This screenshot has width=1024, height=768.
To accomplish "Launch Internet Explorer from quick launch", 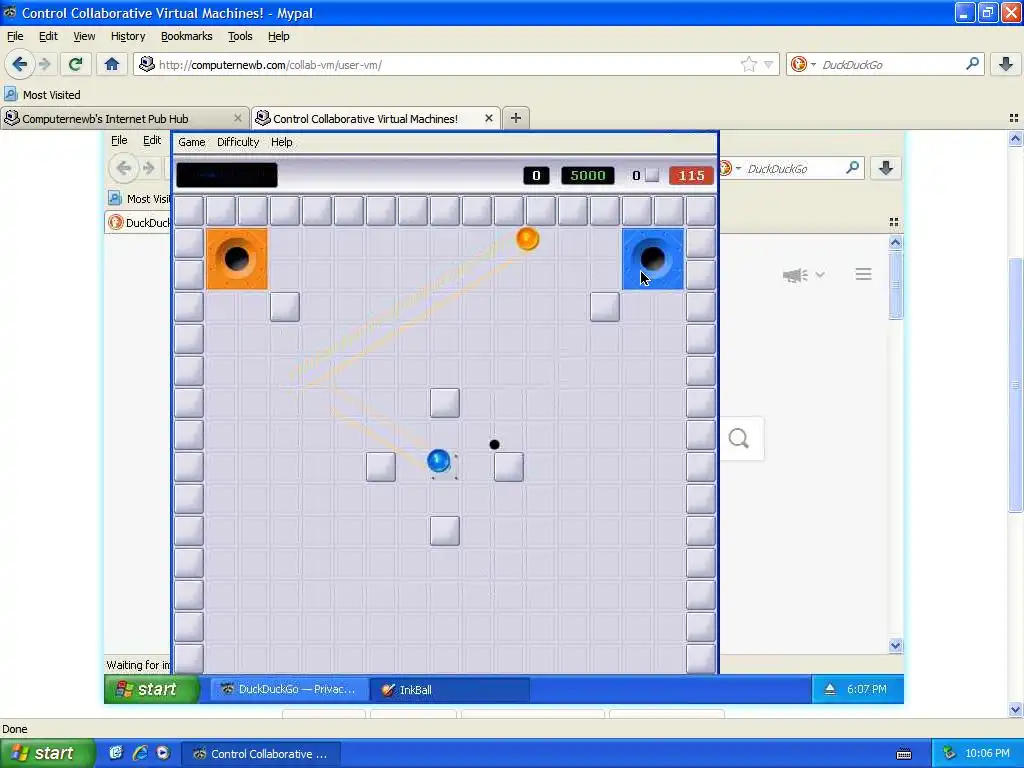I will click(140, 753).
